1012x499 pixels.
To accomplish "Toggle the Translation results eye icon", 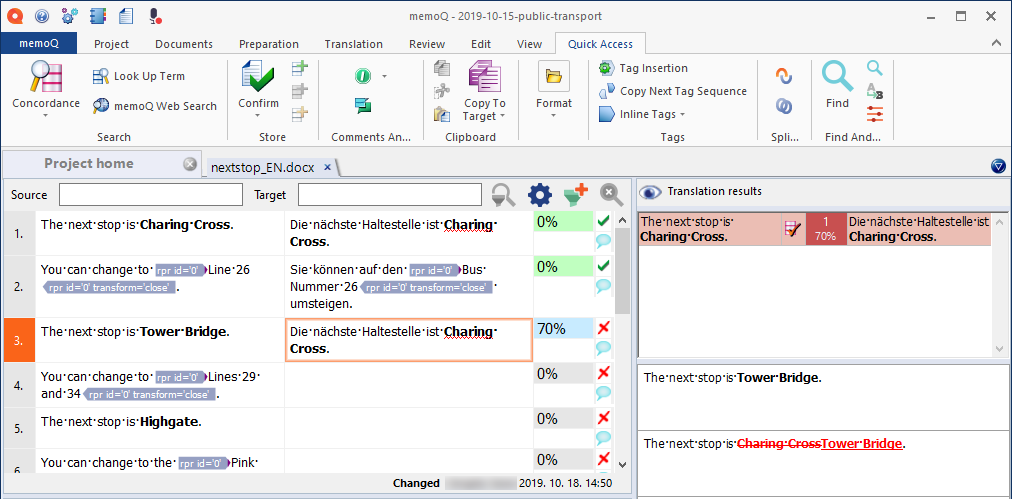I will pos(651,192).
